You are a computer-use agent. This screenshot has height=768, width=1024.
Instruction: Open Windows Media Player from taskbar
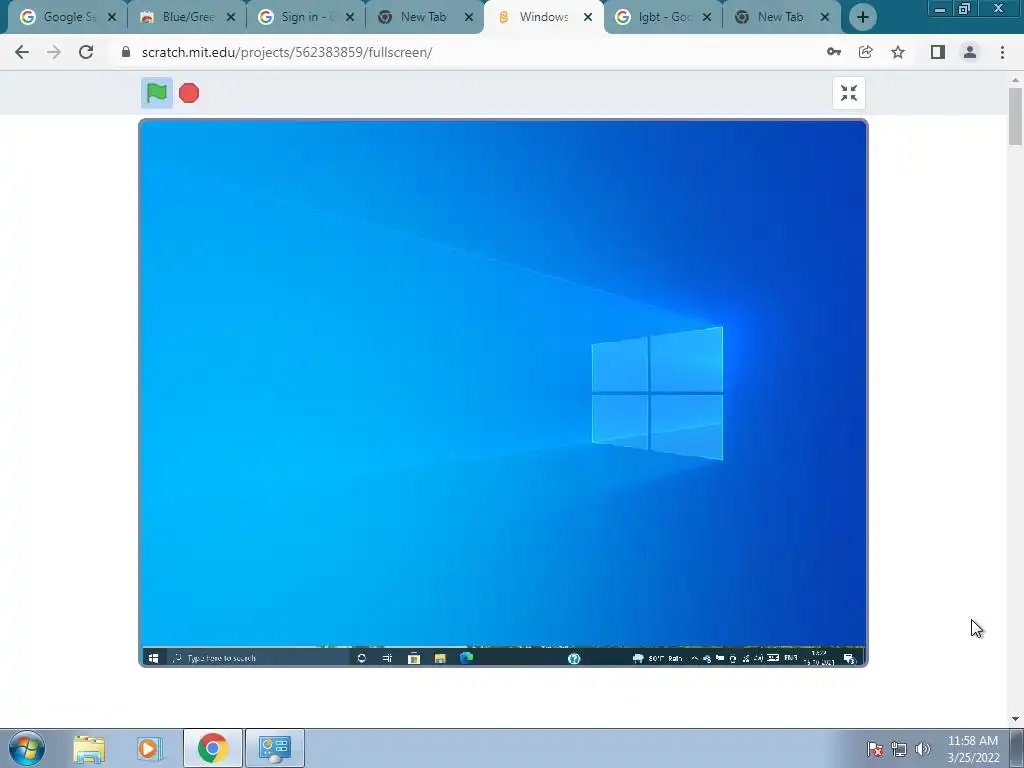(x=150, y=748)
